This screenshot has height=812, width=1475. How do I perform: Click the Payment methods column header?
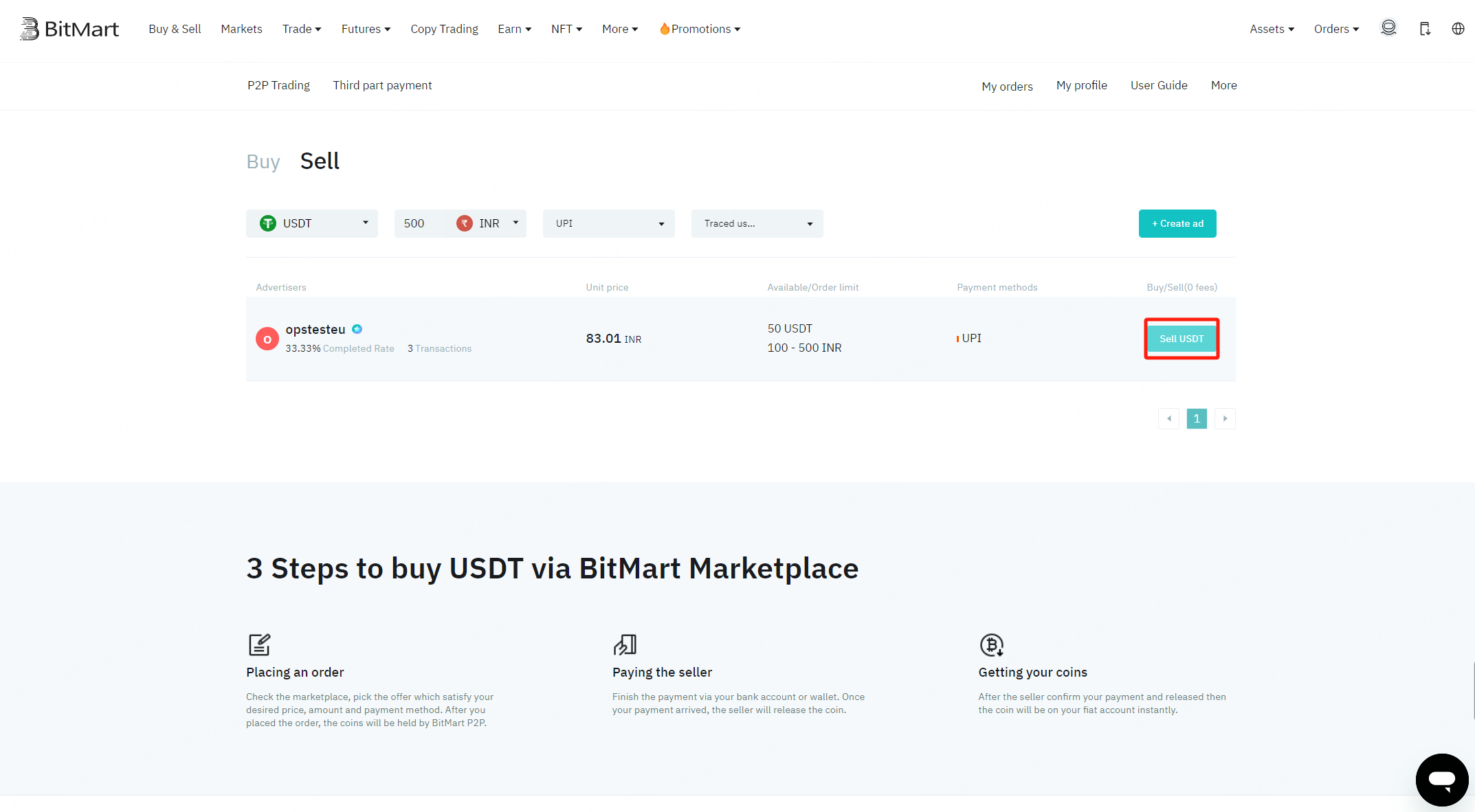[x=997, y=287]
